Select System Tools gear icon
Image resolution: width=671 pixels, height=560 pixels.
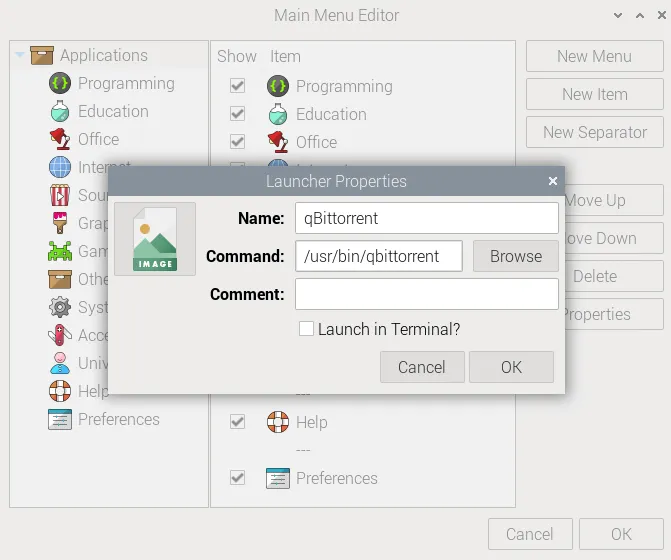[60, 307]
